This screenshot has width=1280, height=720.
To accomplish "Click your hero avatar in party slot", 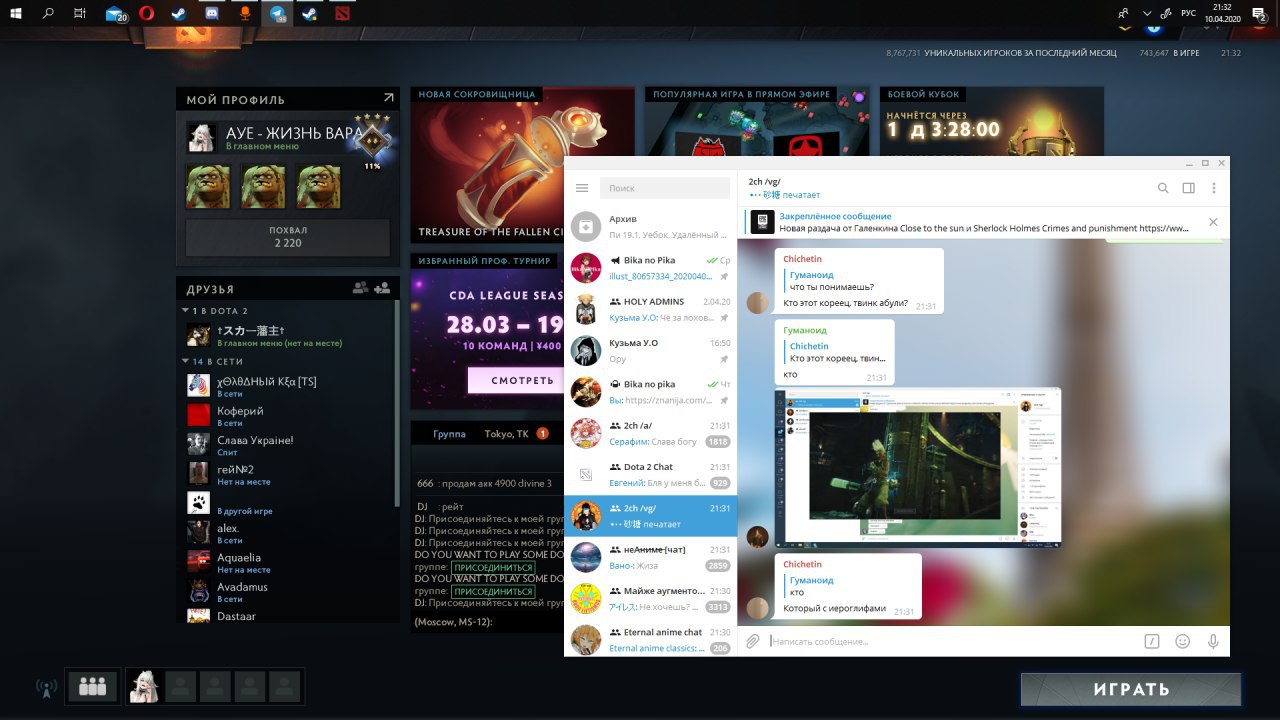I will [x=145, y=687].
